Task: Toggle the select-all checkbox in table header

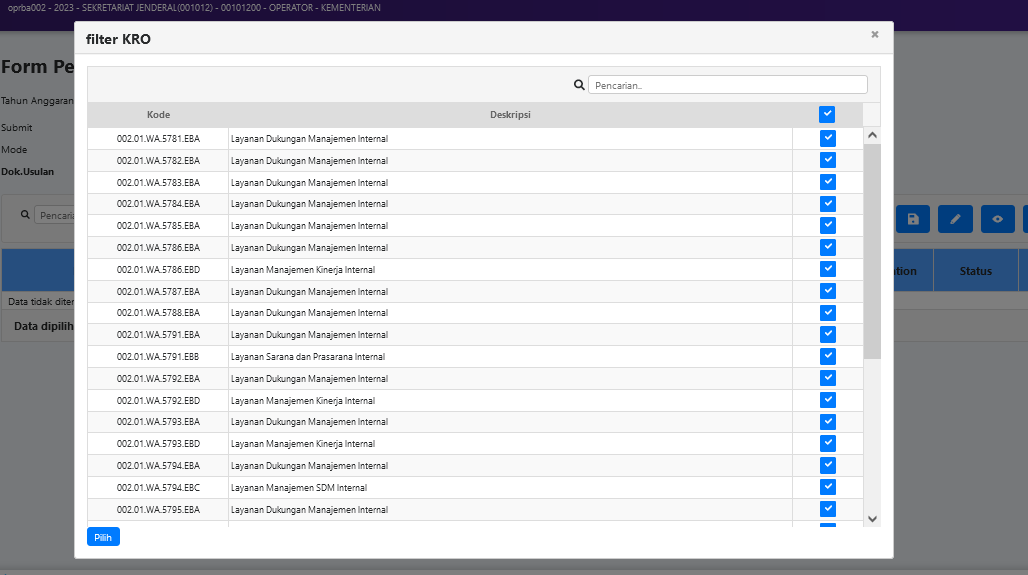Action: point(827,115)
